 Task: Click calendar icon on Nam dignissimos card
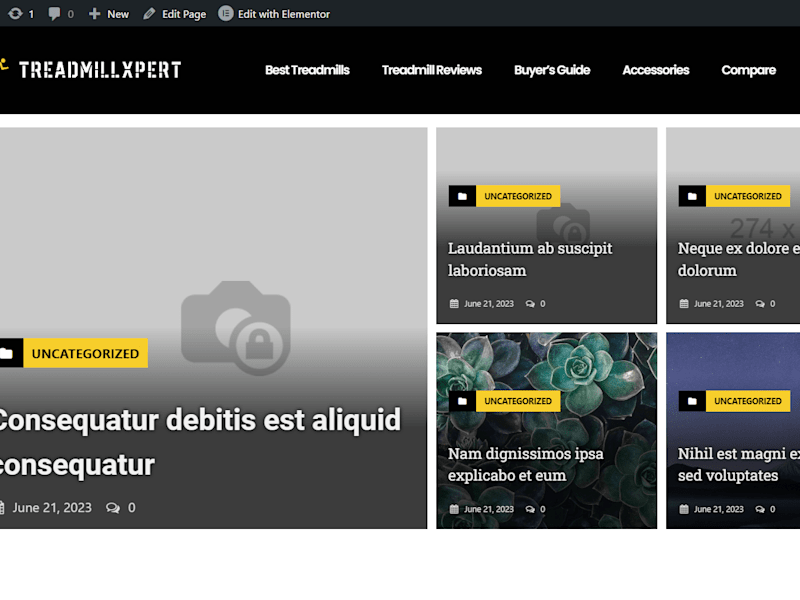[x=454, y=509]
